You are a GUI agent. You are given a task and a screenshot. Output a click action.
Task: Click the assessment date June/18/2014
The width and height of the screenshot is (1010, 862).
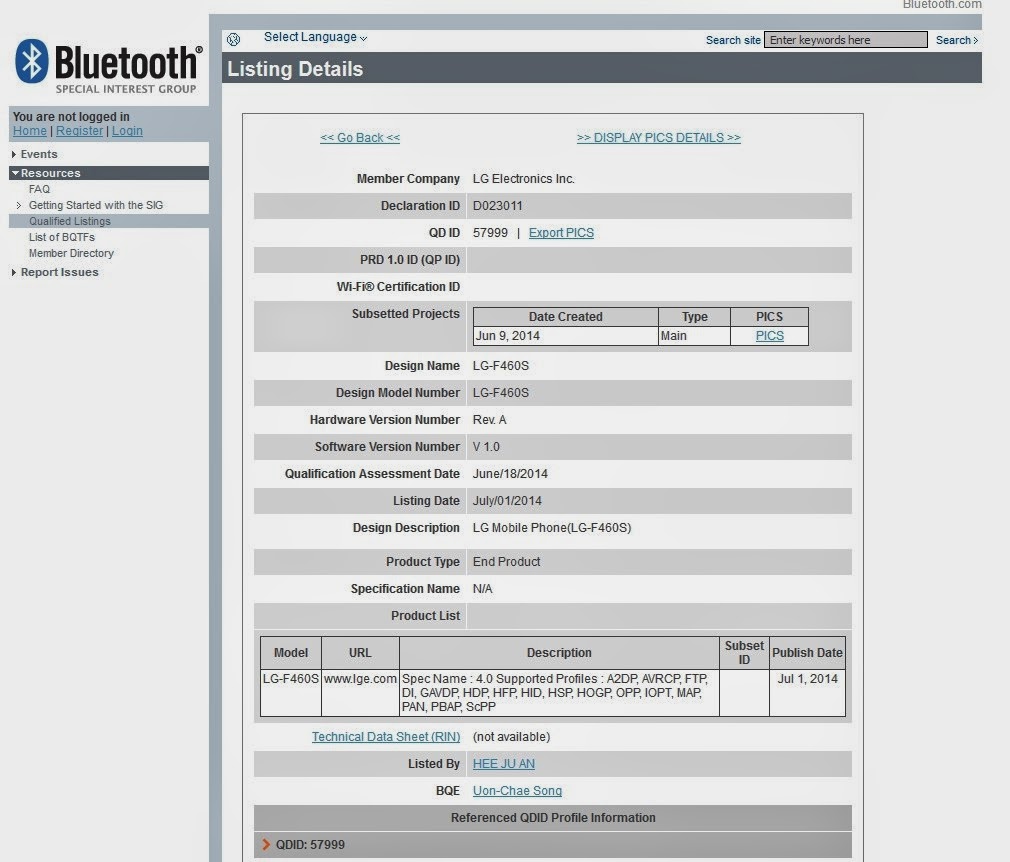coord(510,474)
